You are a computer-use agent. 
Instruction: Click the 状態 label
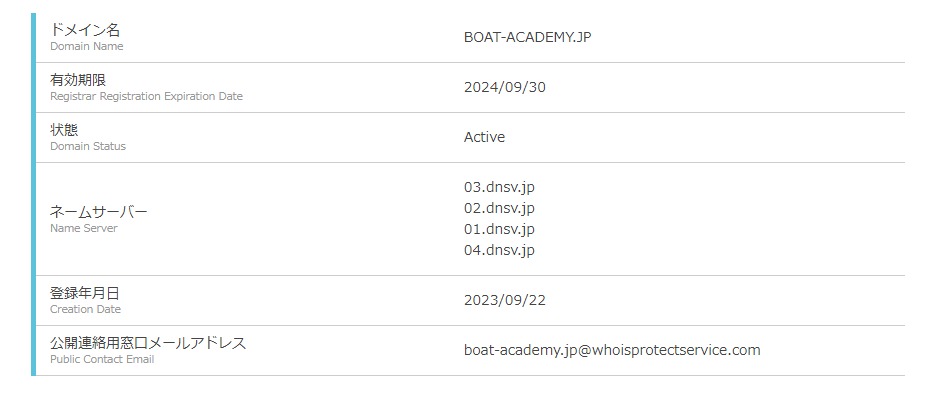click(64, 129)
